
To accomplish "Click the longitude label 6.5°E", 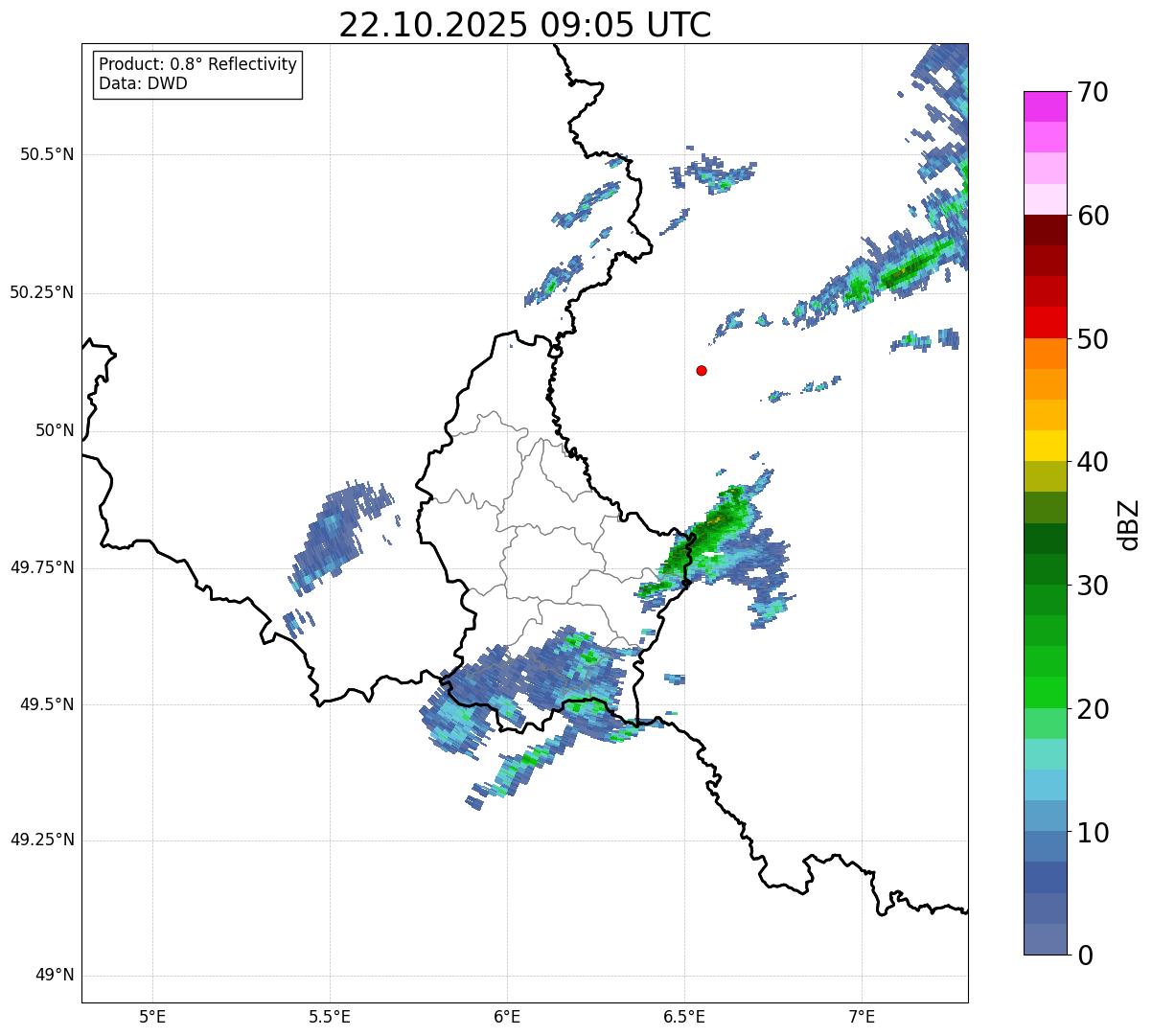I will point(684,1017).
